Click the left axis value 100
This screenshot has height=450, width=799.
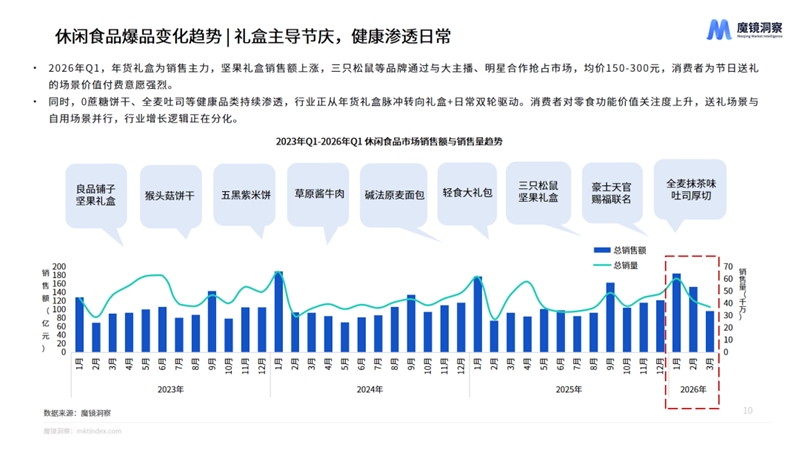click(60, 309)
